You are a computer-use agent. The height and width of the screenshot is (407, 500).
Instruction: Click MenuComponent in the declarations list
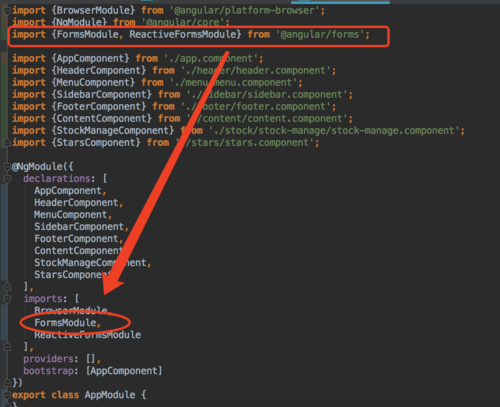pyautogui.click(x=71, y=214)
